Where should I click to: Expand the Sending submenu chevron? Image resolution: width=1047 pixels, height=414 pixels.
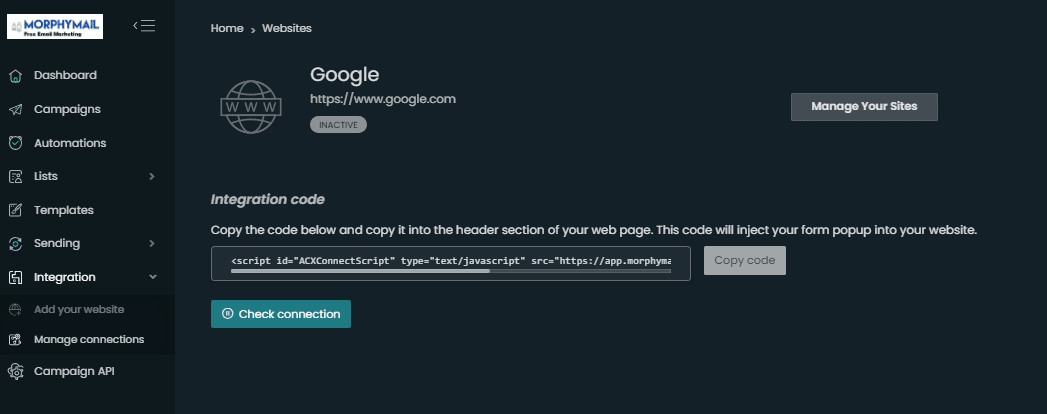tap(152, 244)
